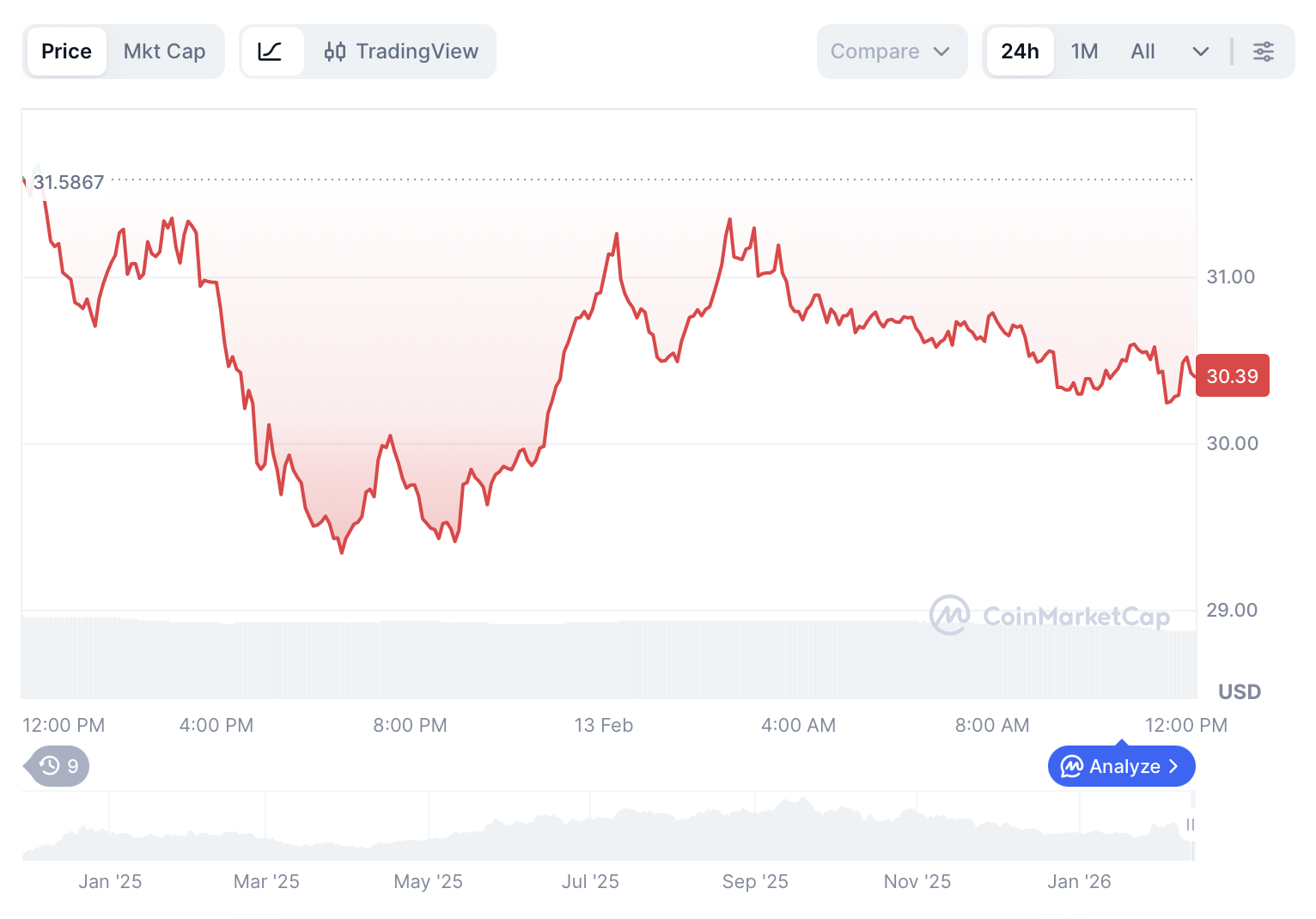Click the history clock icon badge
Screen dimensions: 1316x919
coord(51,765)
